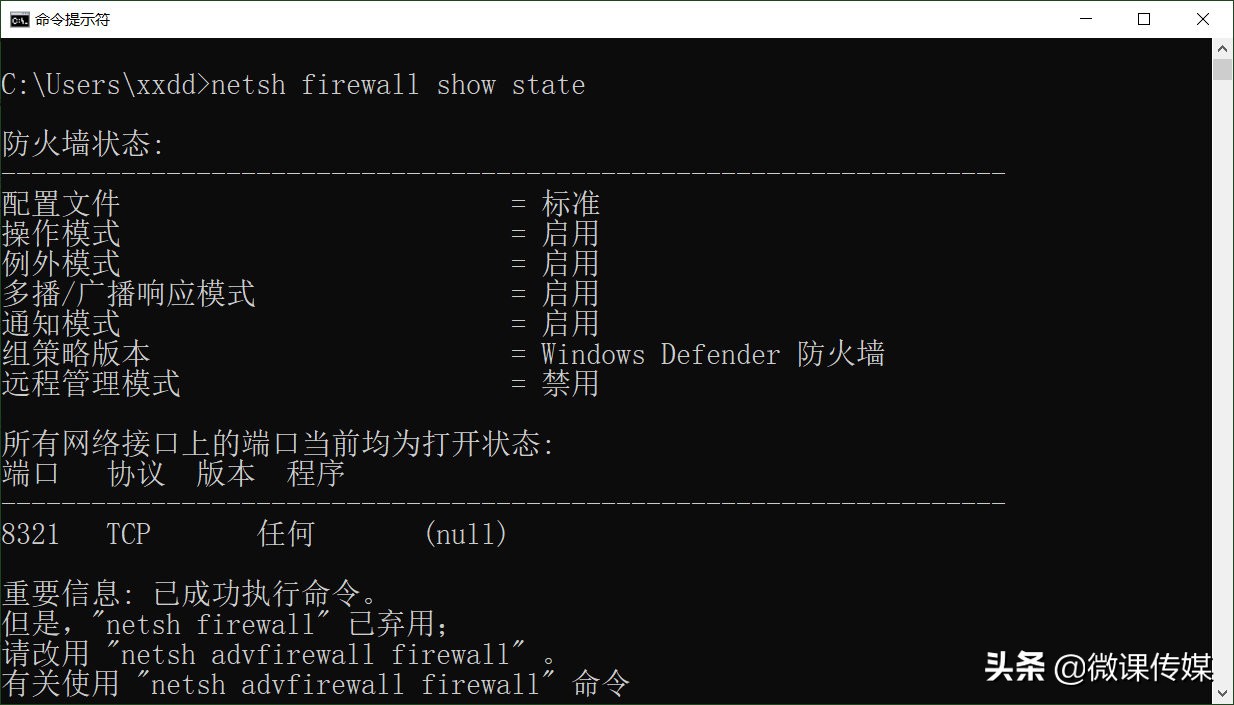Click the 操作模式 status line
Viewport: 1234px width, 705px height.
tap(300, 235)
